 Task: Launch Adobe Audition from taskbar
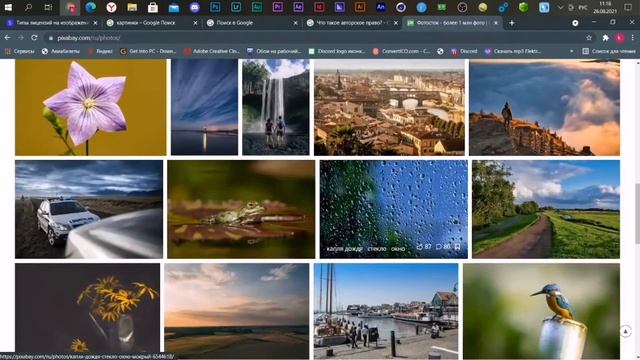pos(257,7)
